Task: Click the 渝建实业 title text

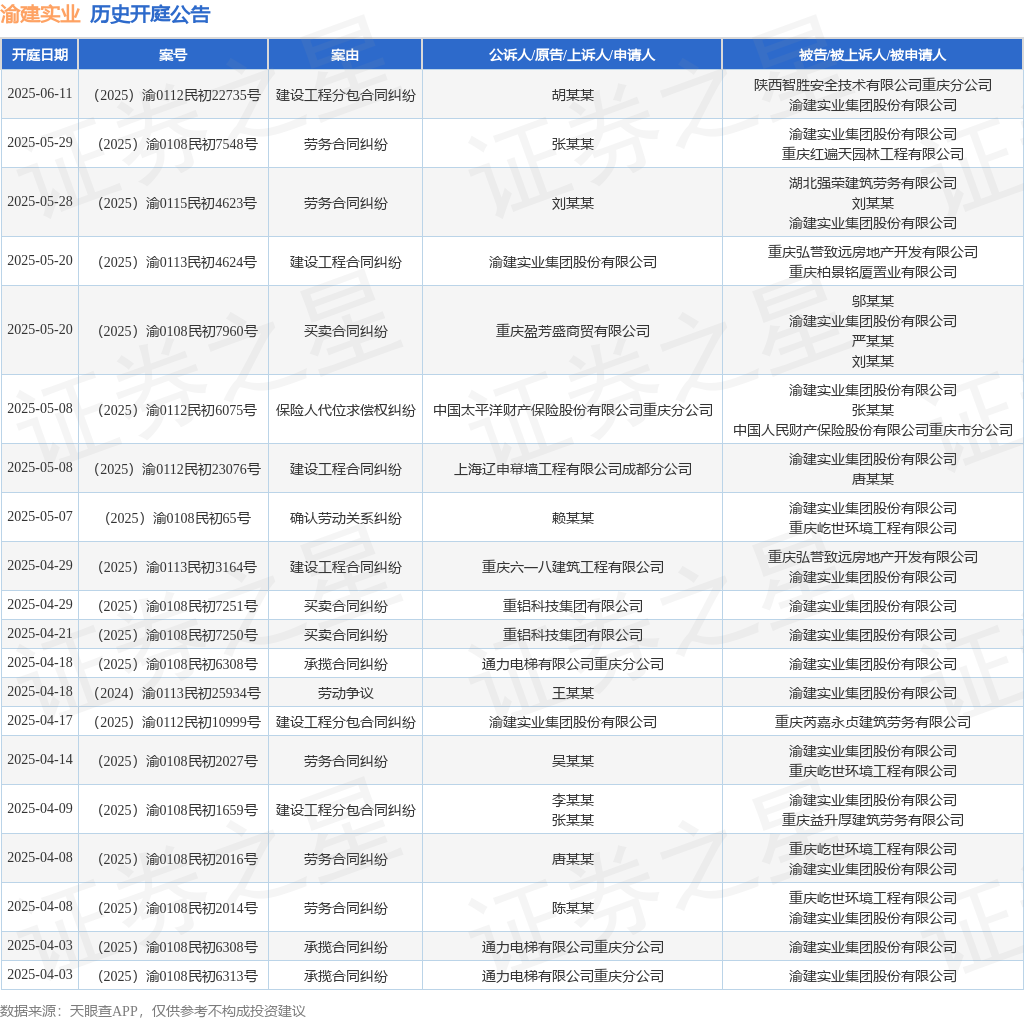Action: coord(40,14)
